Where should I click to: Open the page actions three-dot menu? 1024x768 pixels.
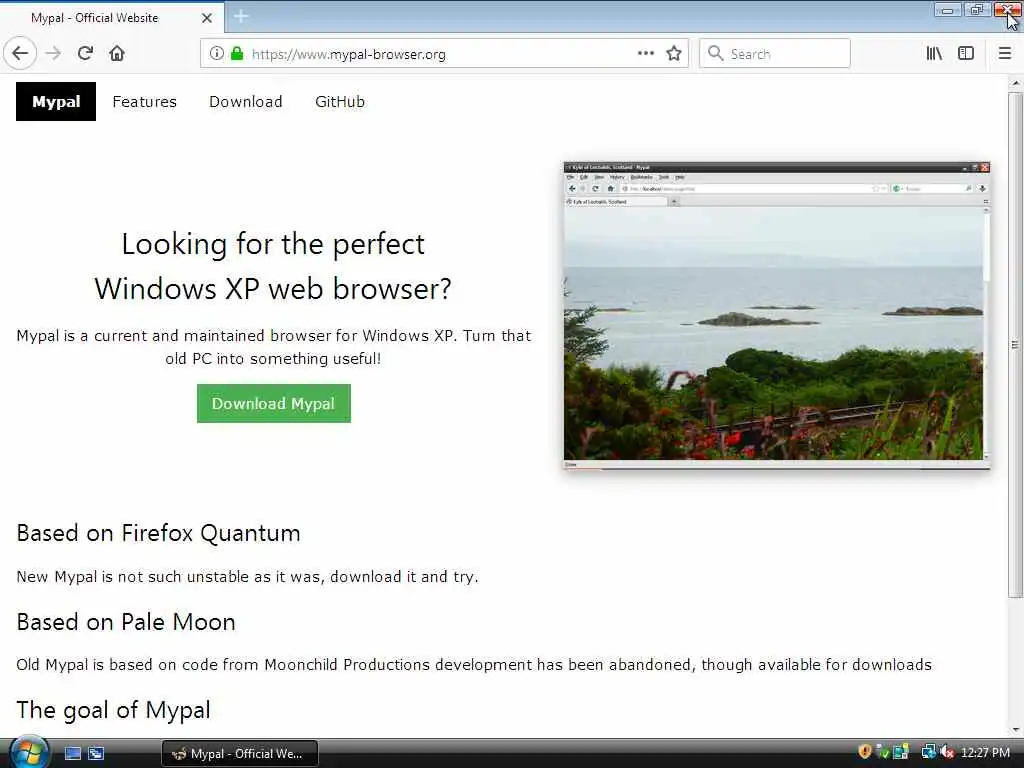645,54
